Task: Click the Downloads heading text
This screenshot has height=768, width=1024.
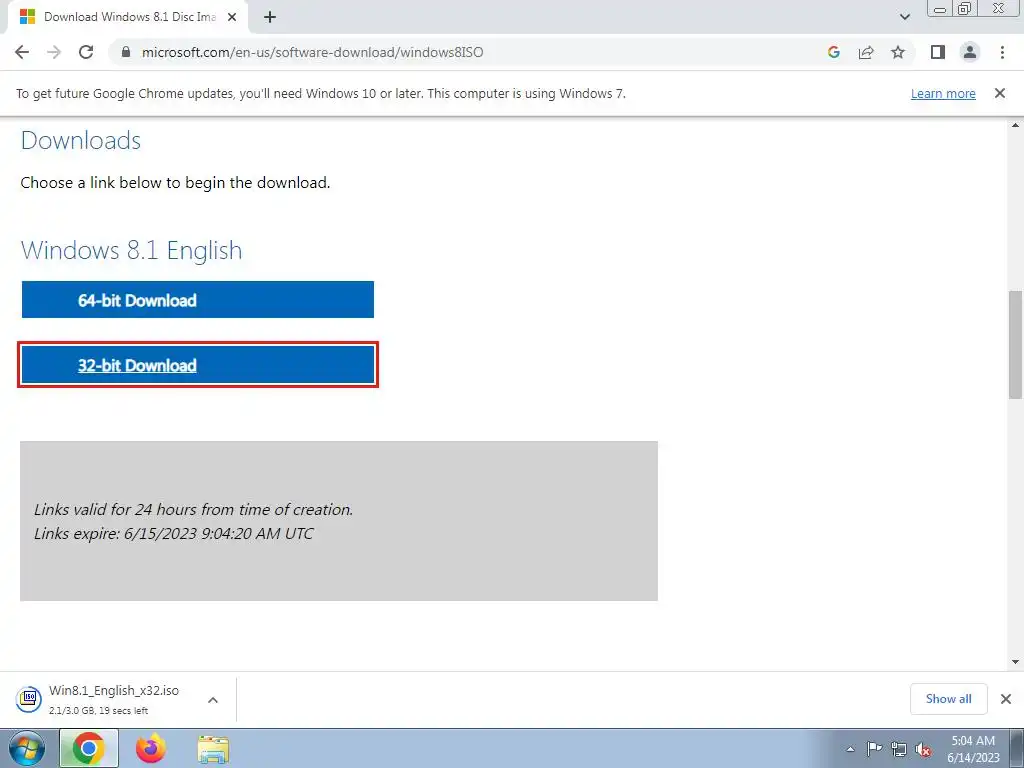Action: (x=81, y=140)
